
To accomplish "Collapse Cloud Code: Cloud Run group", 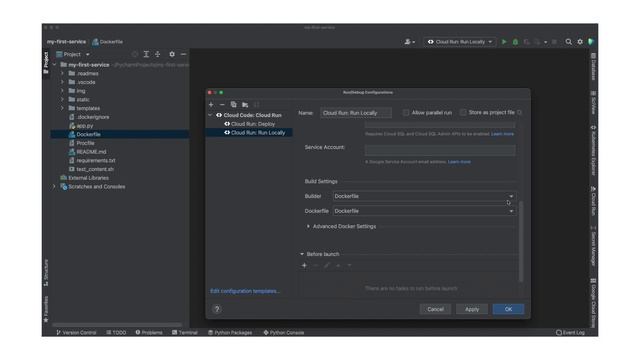I will coord(211,115).
